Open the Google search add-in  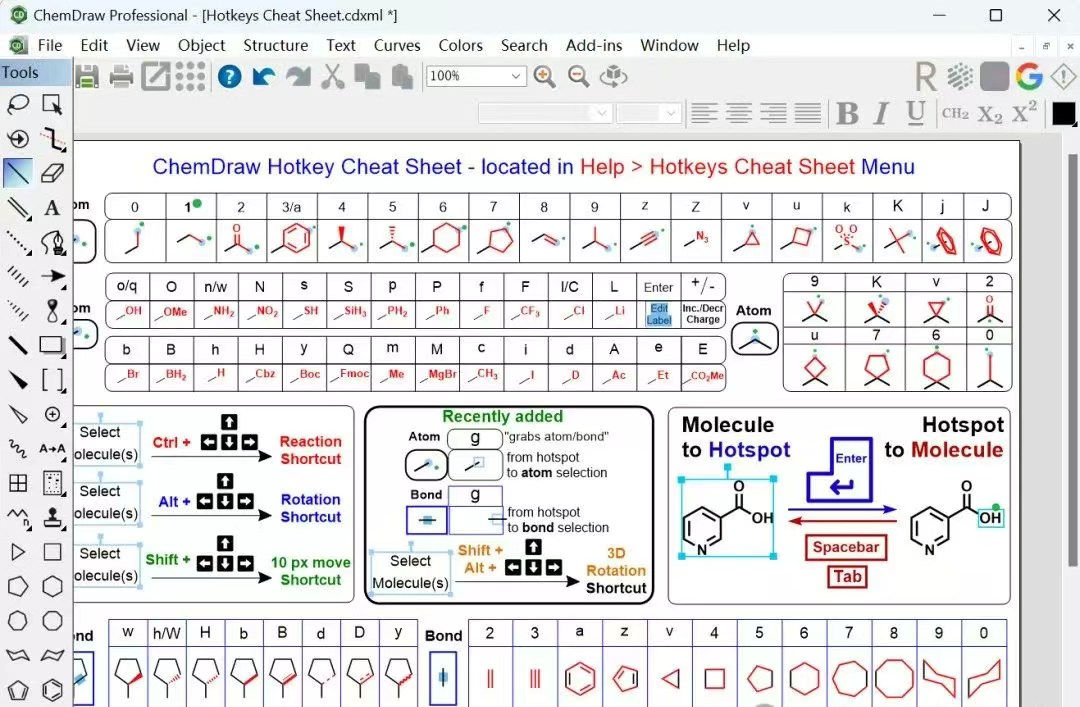(x=1029, y=76)
